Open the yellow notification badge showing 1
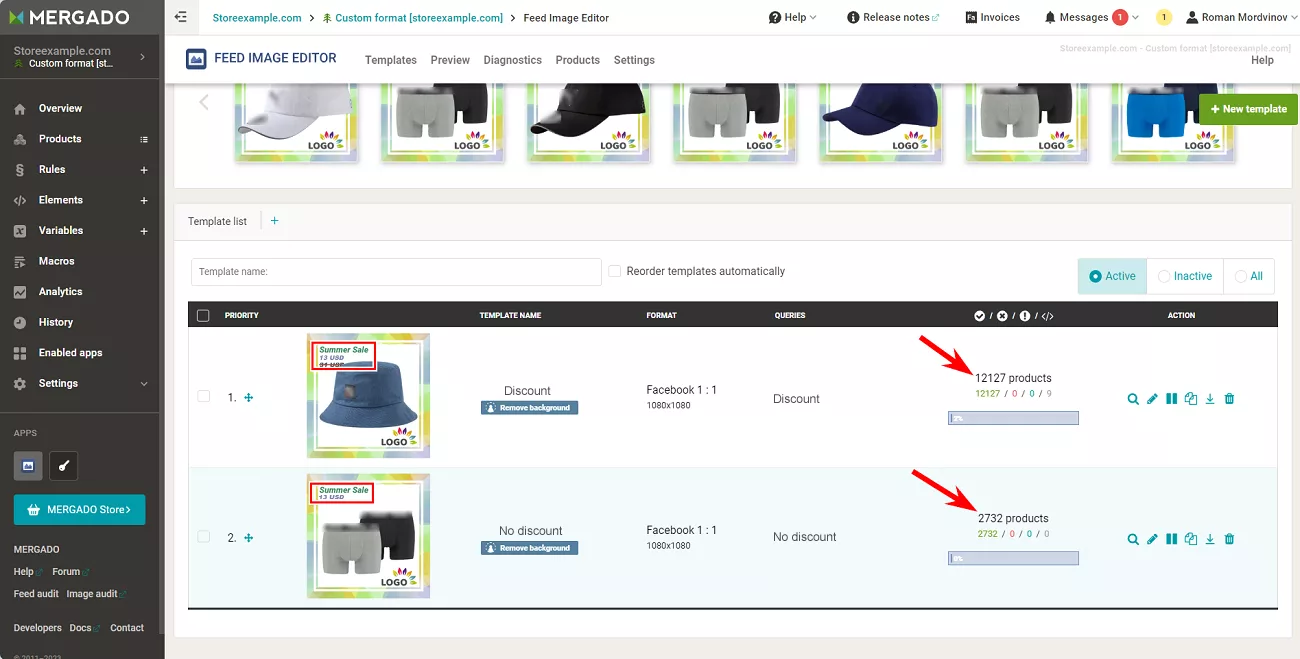The image size is (1300, 659). (x=1163, y=17)
